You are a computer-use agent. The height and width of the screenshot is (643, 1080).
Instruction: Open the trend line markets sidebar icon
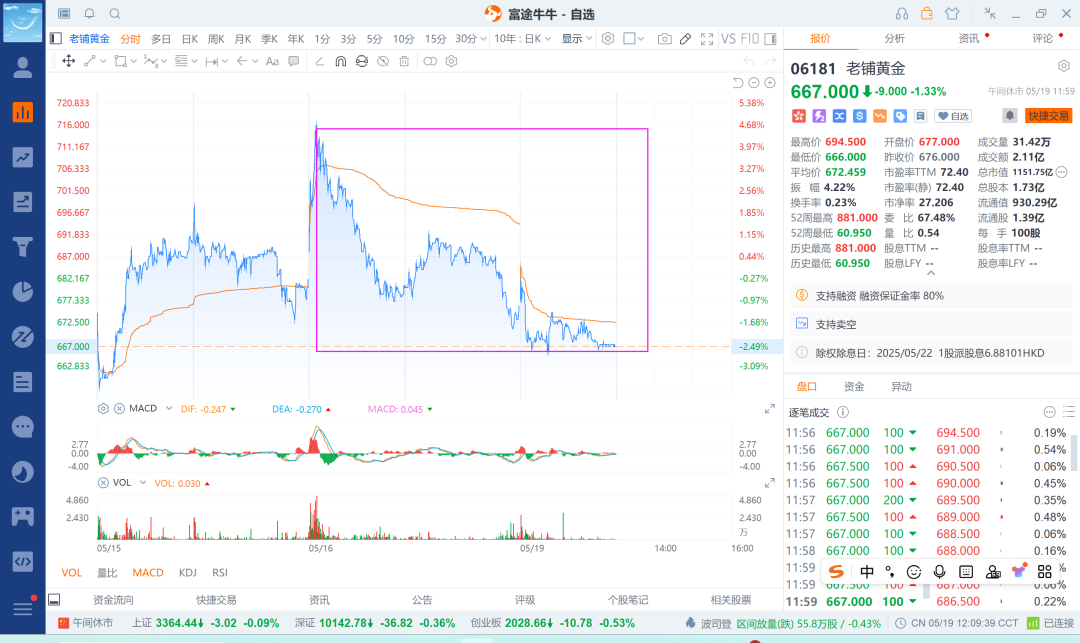23,157
